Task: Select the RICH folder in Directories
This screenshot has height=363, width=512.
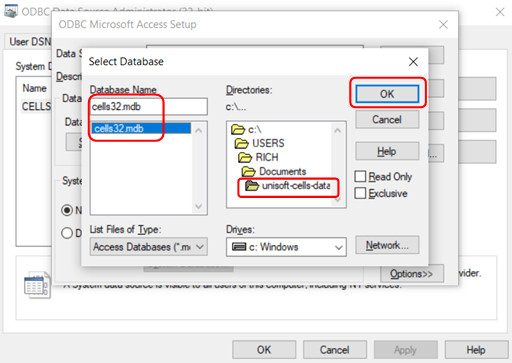Action: coord(258,157)
